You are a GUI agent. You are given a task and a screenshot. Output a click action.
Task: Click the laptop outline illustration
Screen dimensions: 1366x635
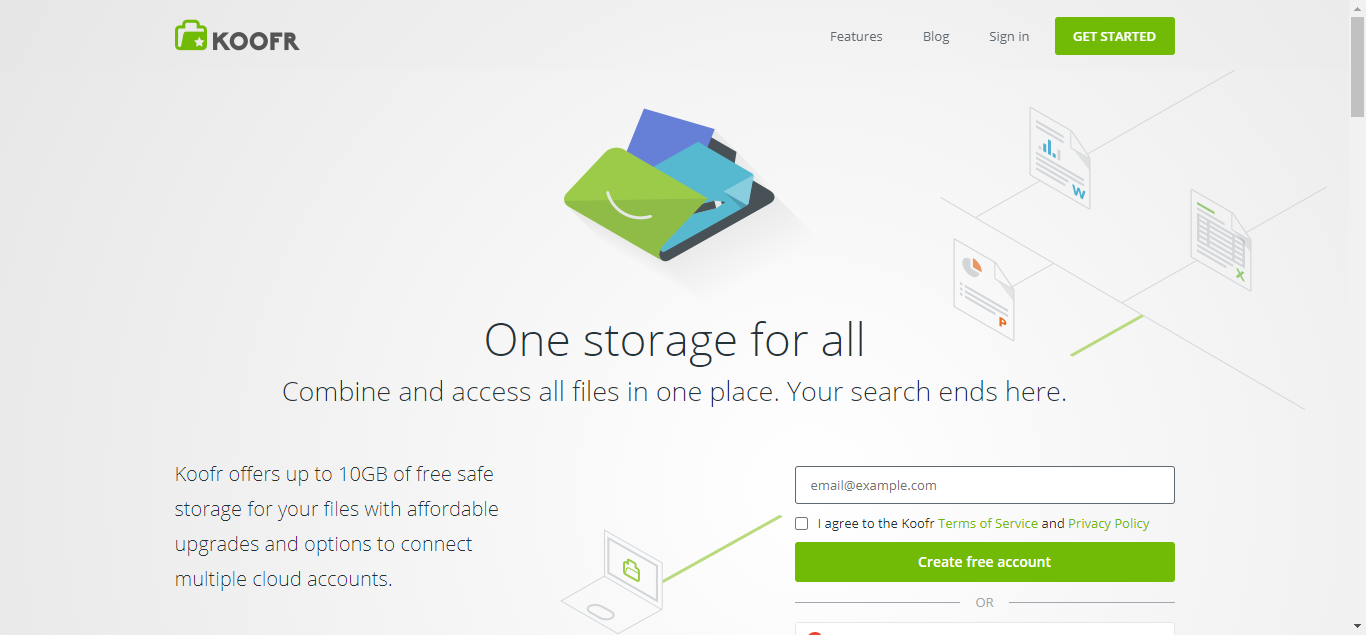tap(614, 582)
